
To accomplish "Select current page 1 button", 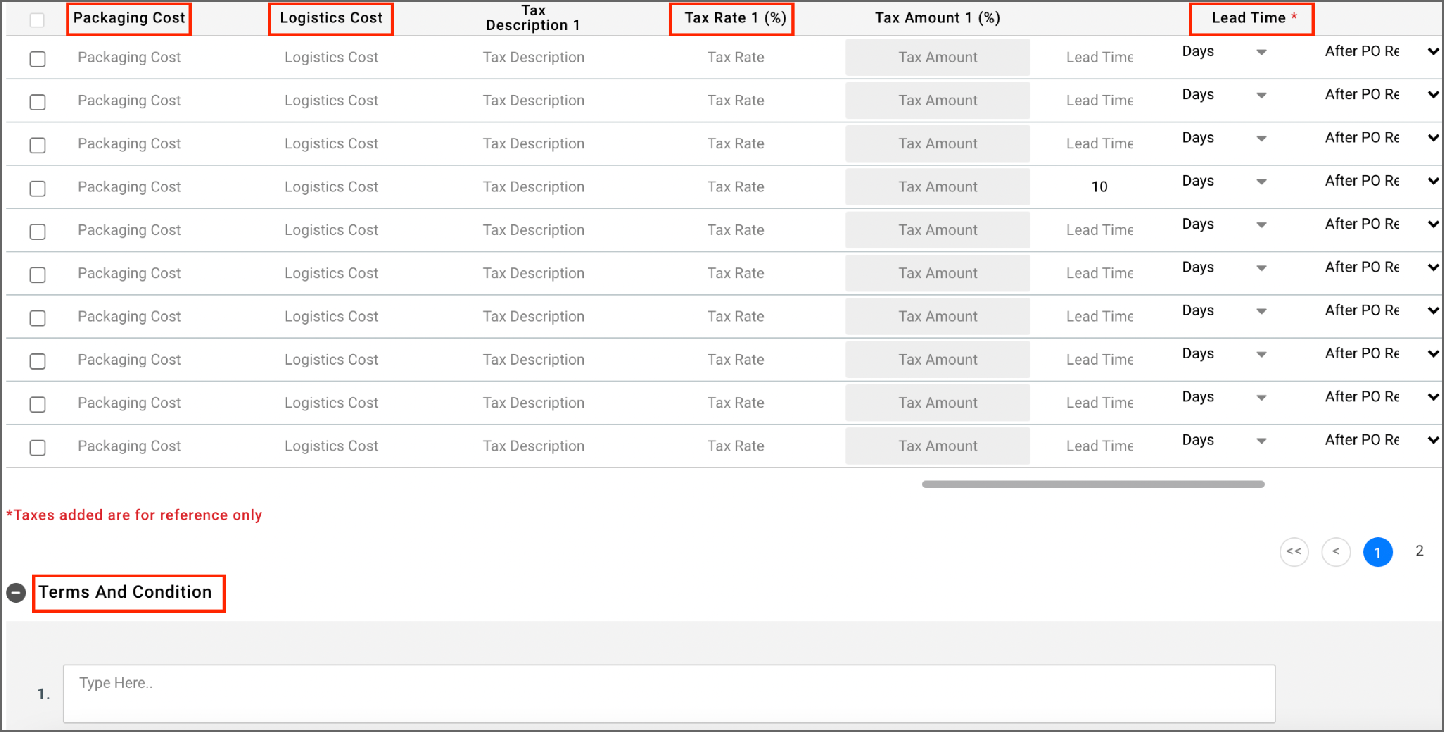I will tap(1378, 552).
